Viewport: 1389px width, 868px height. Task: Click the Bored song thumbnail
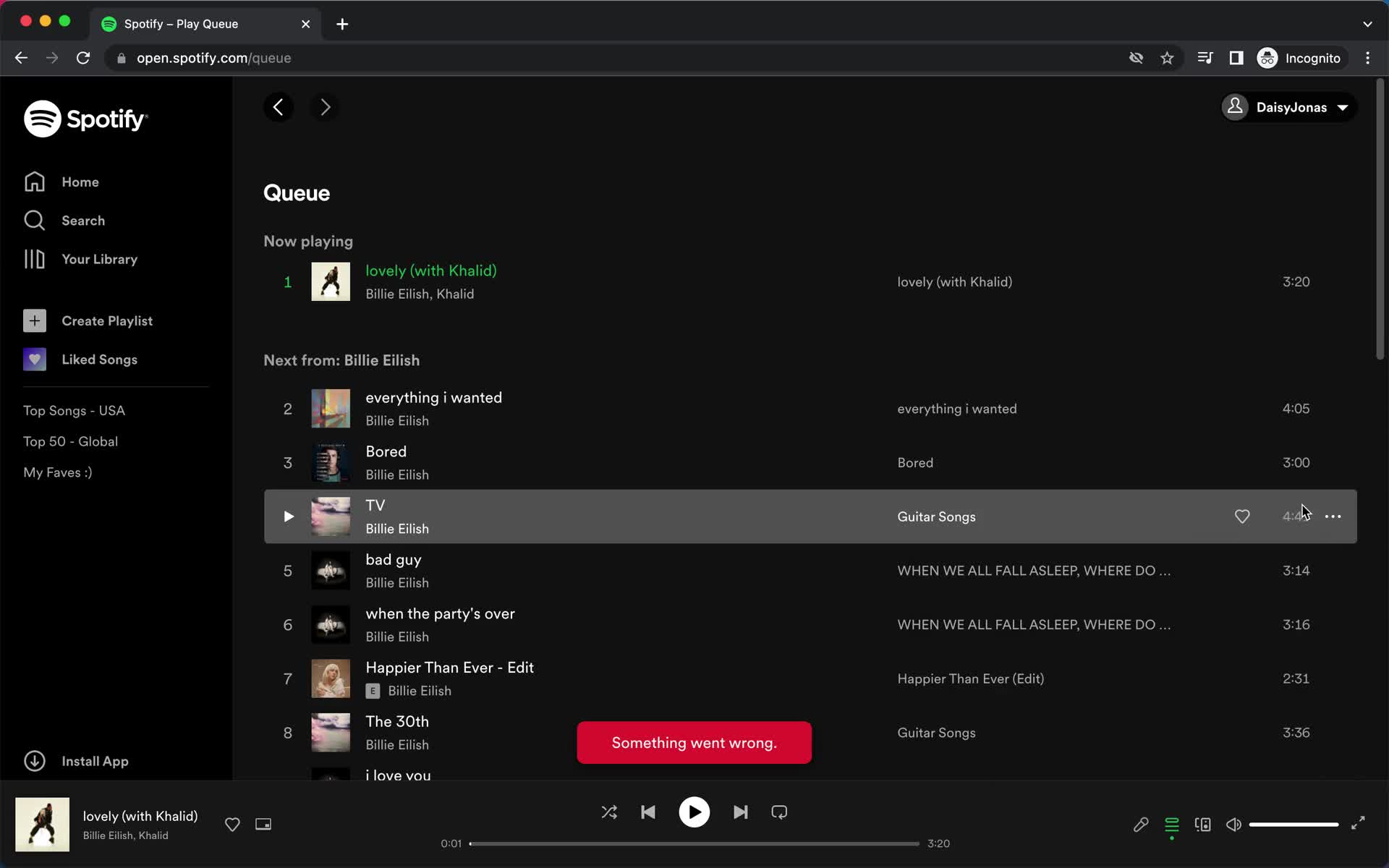[330, 462]
